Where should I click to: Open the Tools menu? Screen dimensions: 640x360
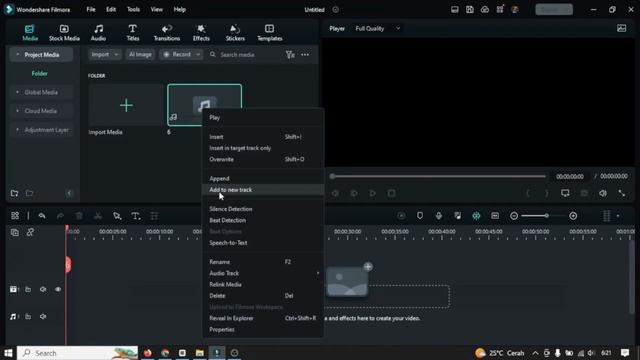click(133, 9)
